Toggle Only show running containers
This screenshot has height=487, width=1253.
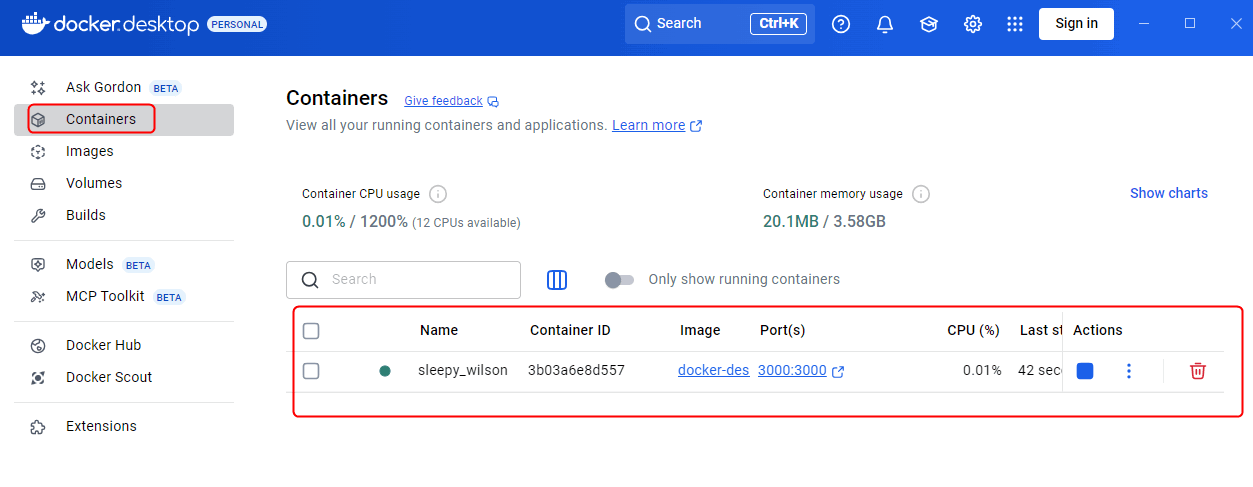pos(620,280)
